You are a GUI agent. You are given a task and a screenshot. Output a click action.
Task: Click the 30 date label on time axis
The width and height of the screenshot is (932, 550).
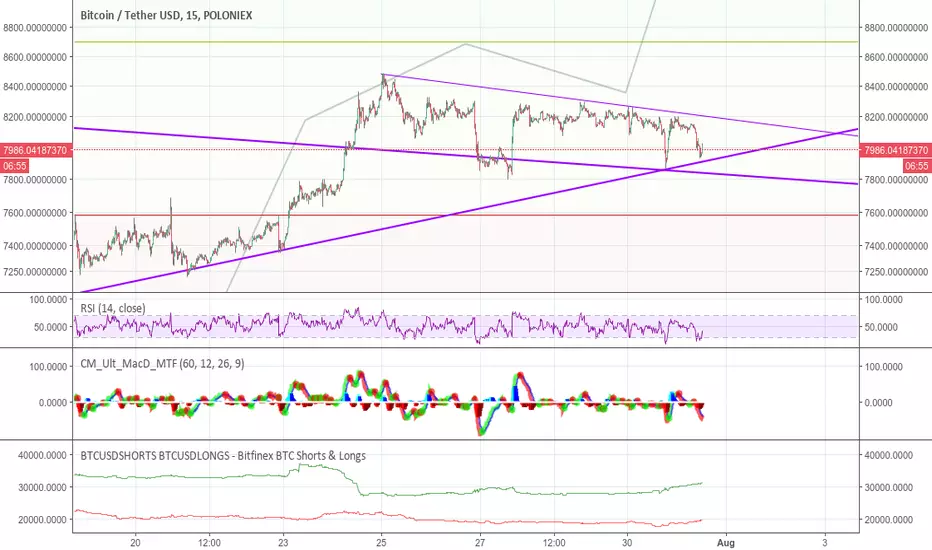(x=628, y=542)
